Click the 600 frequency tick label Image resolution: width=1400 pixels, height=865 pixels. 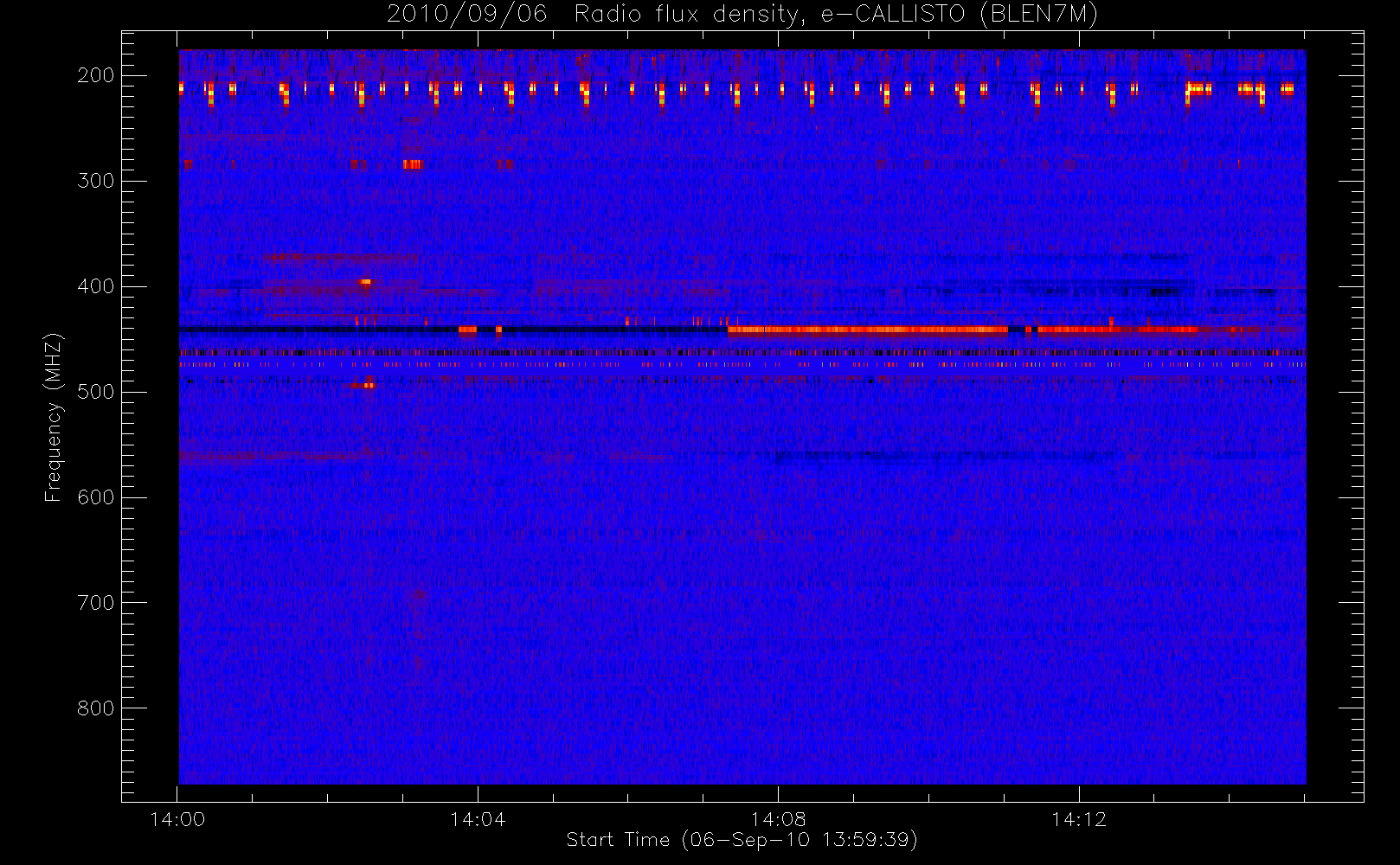pos(96,497)
